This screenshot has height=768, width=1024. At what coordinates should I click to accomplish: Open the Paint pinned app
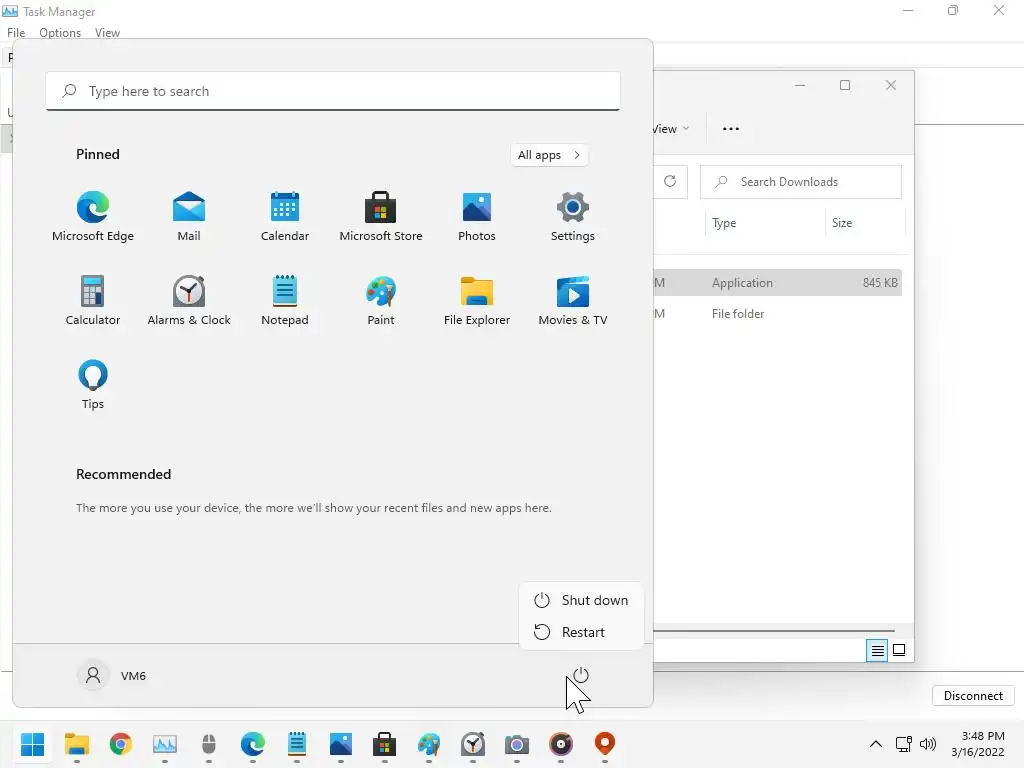(381, 301)
